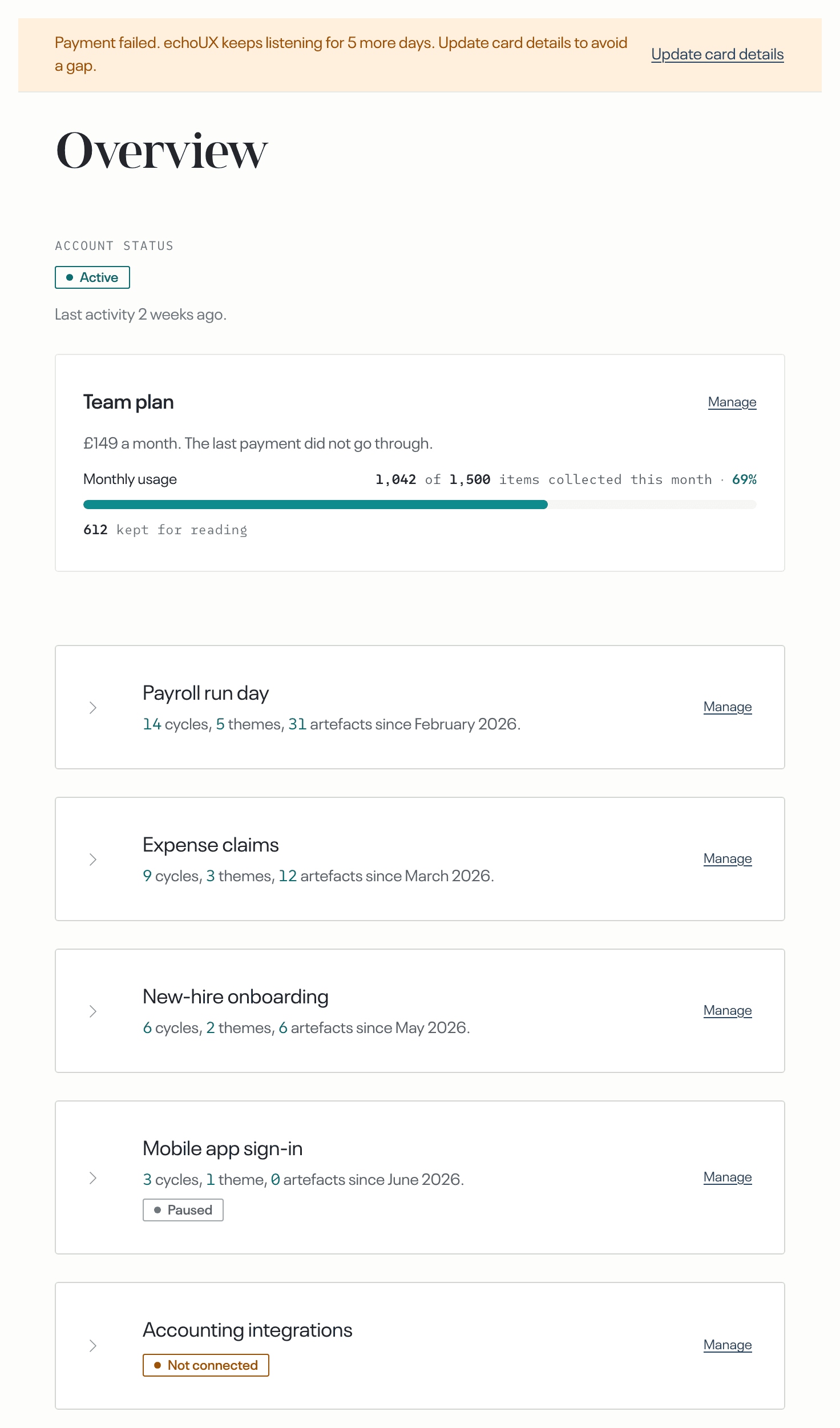Viewport: 840px width, 1428px height.
Task: Click the Not connected status badge
Action: [206, 1365]
